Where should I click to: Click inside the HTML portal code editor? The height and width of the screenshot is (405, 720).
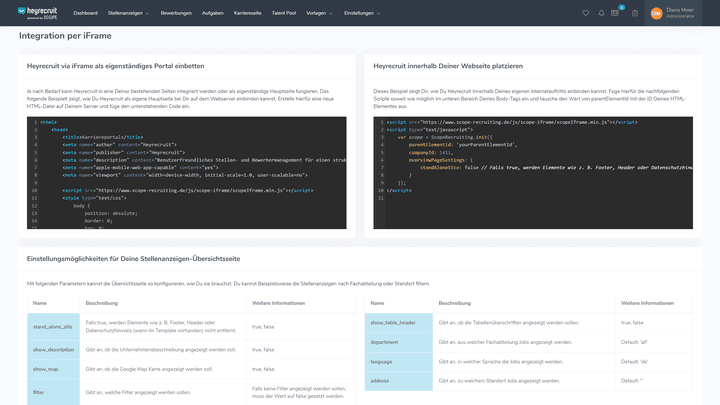coord(186,173)
